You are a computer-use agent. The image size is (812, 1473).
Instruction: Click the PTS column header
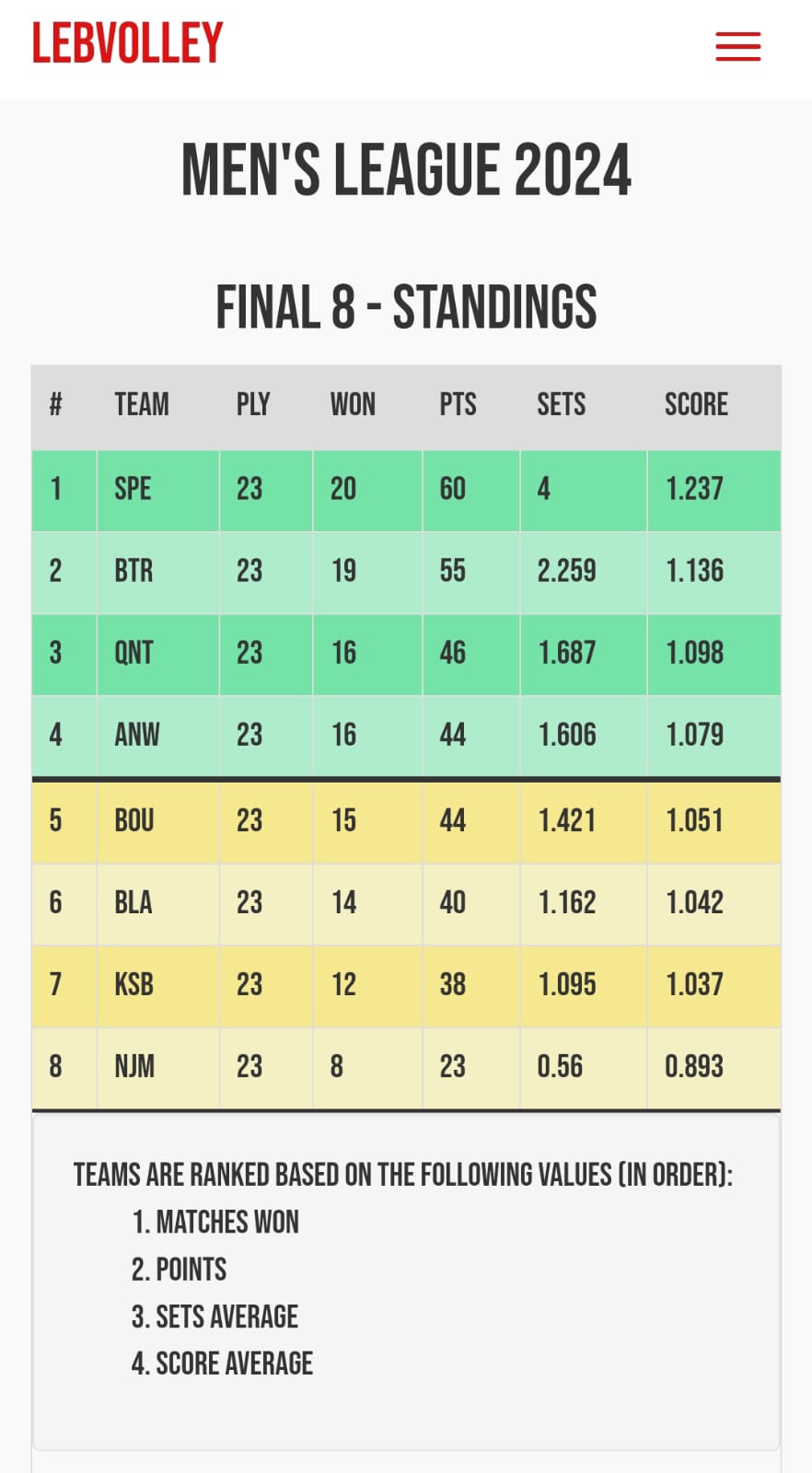coord(458,405)
